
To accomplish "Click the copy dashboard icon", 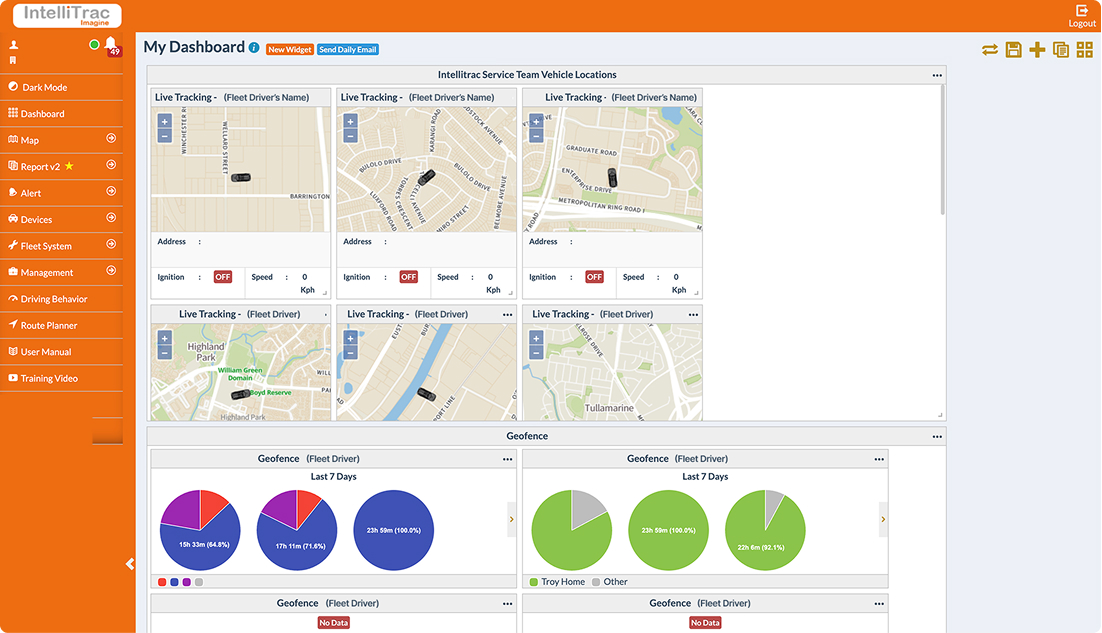I will (x=1061, y=50).
